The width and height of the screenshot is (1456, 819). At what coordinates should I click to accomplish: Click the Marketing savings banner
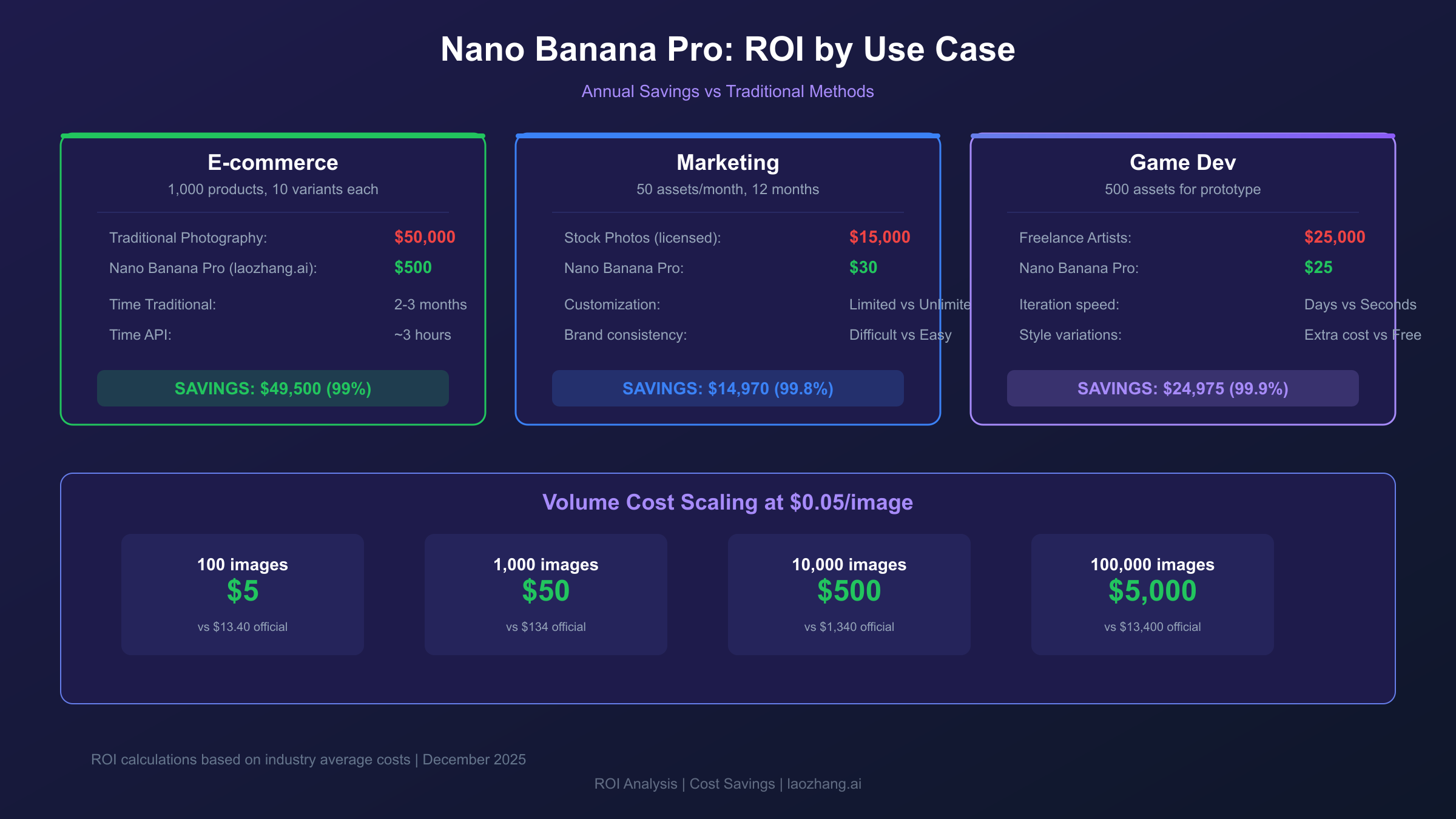[x=728, y=388]
